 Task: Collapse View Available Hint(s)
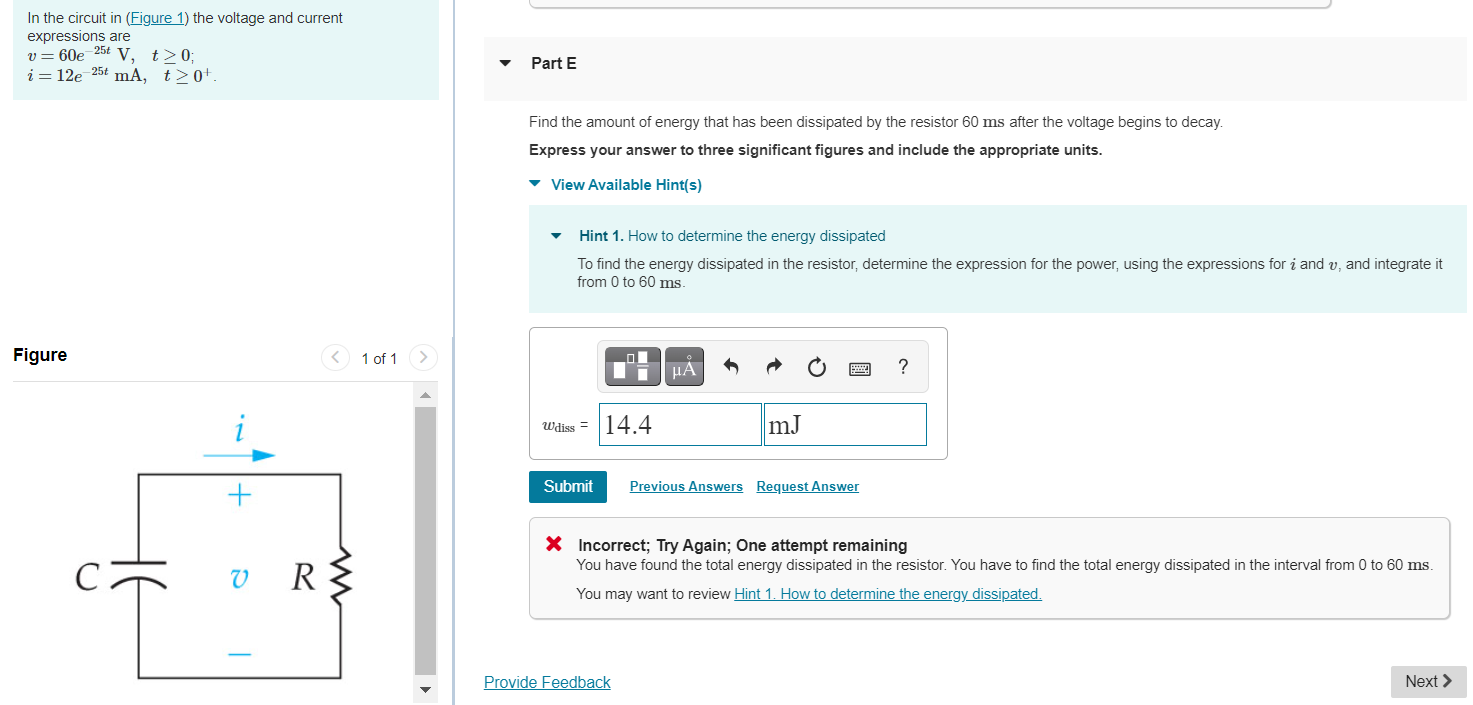point(536,184)
